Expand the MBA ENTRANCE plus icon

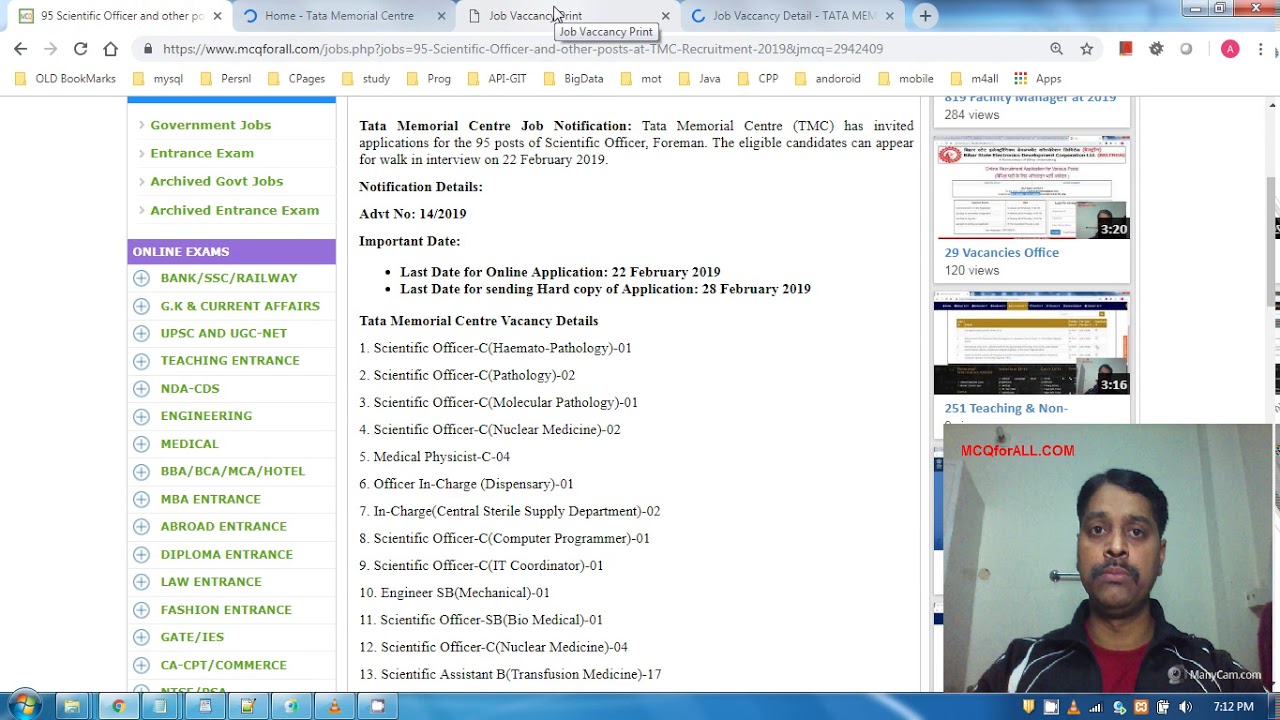[141, 499]
